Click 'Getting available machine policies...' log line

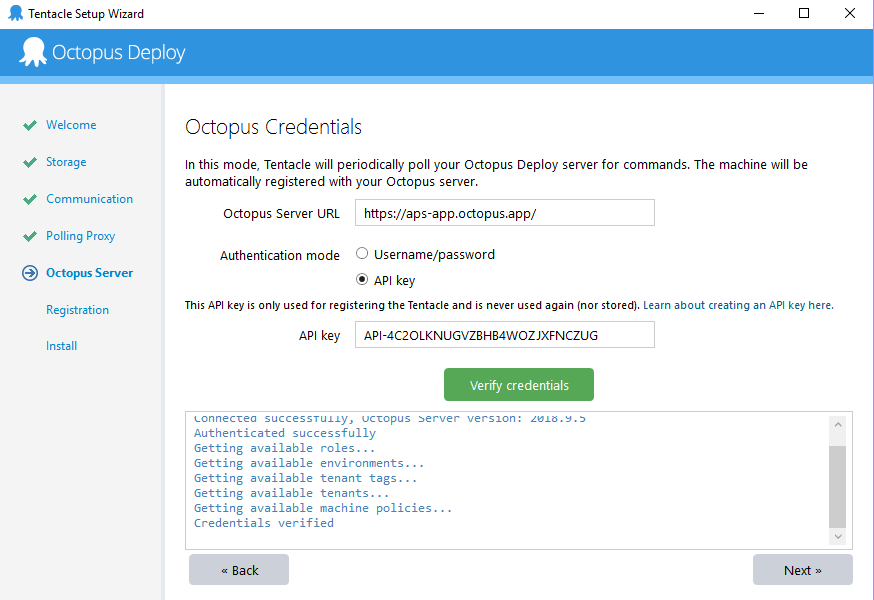[x=323, y=508]
